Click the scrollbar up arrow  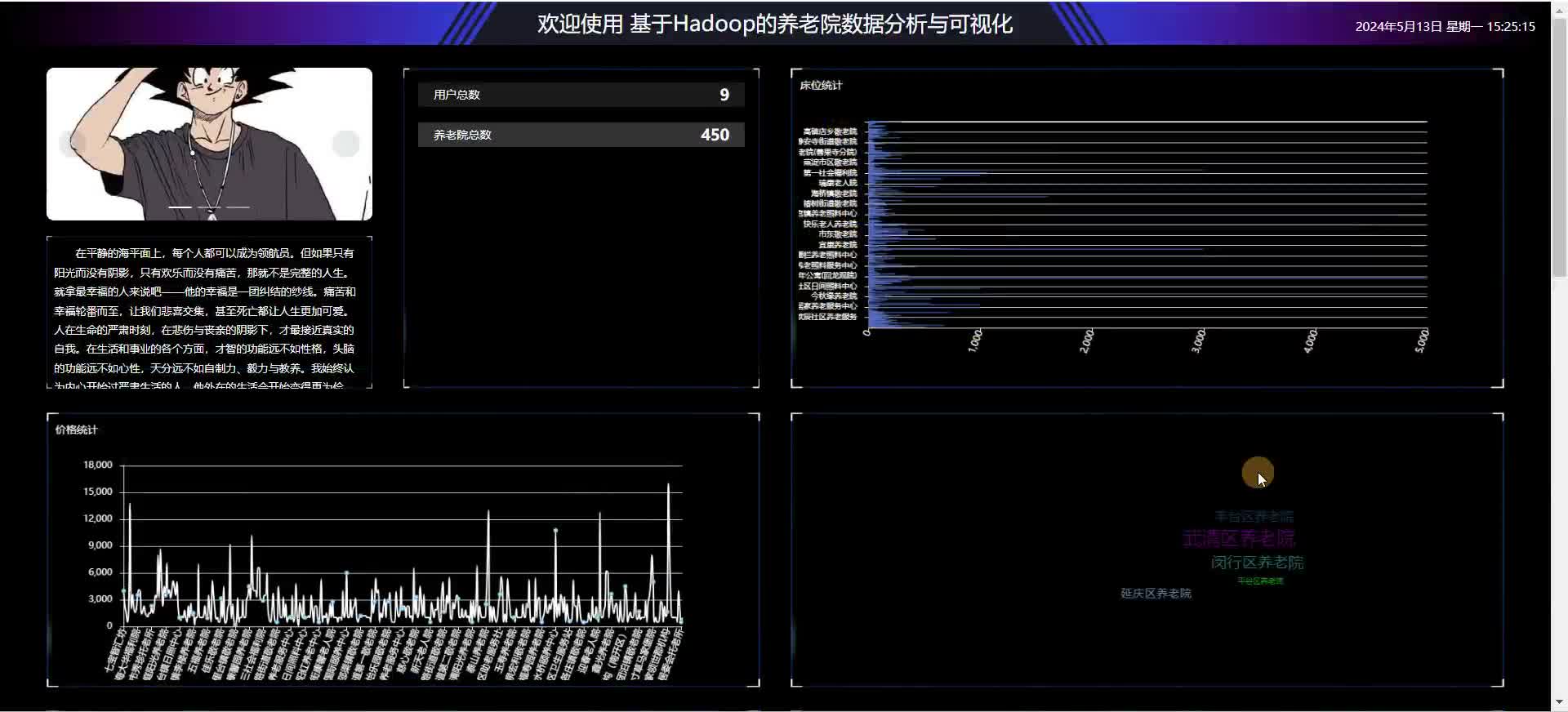(x=1559, y=9)
